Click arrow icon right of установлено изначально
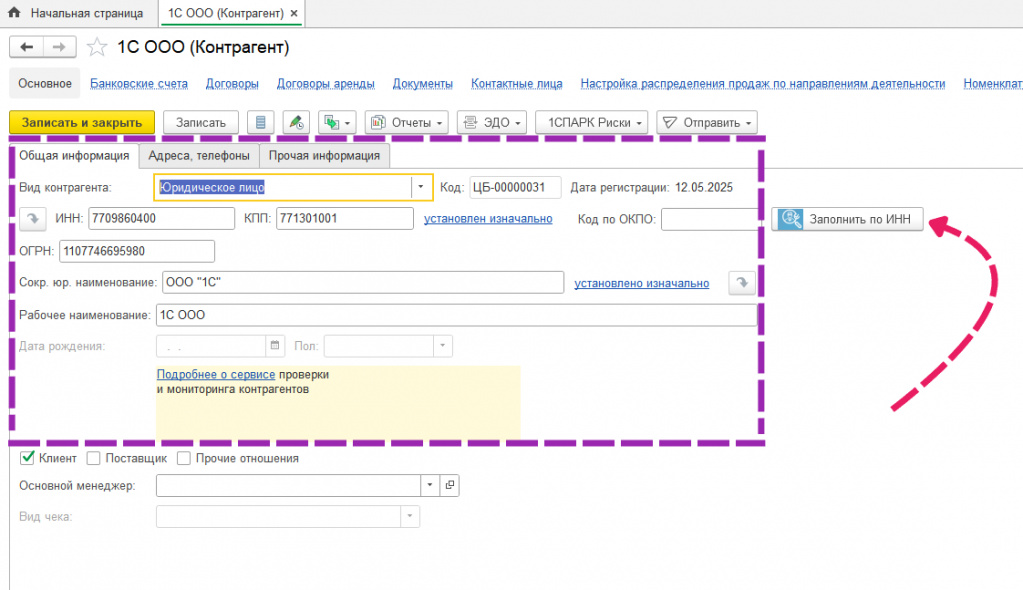The image size is (1023, 590). 742,283
